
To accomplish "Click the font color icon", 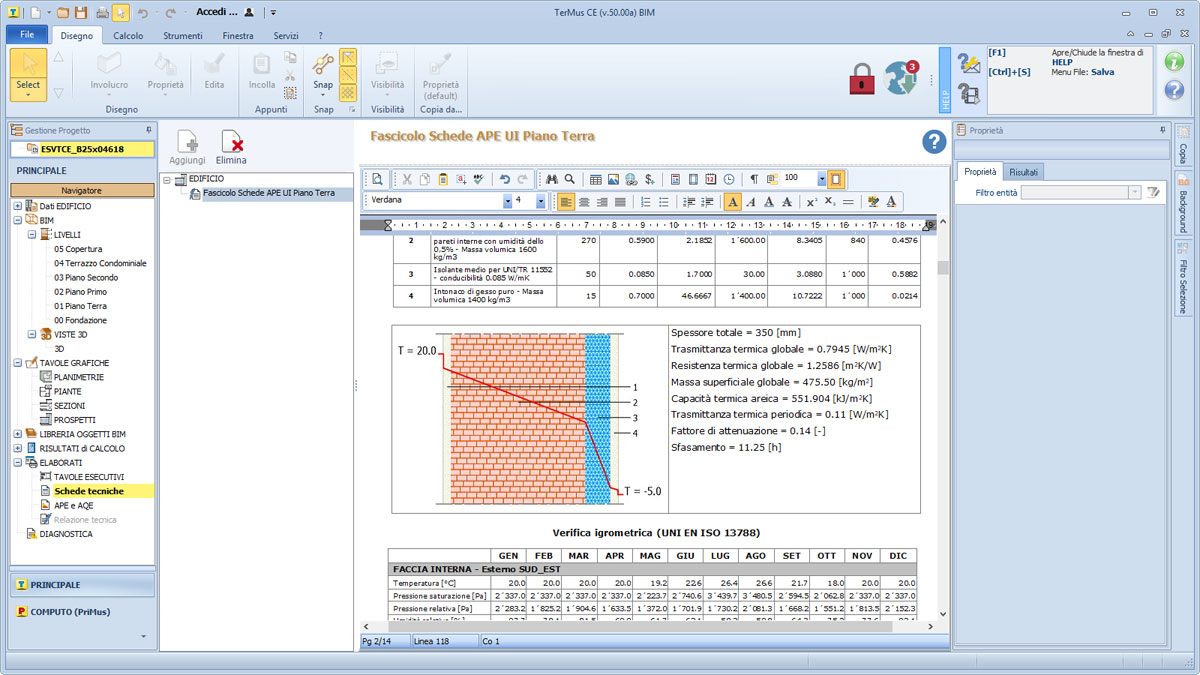I will 891,201.
